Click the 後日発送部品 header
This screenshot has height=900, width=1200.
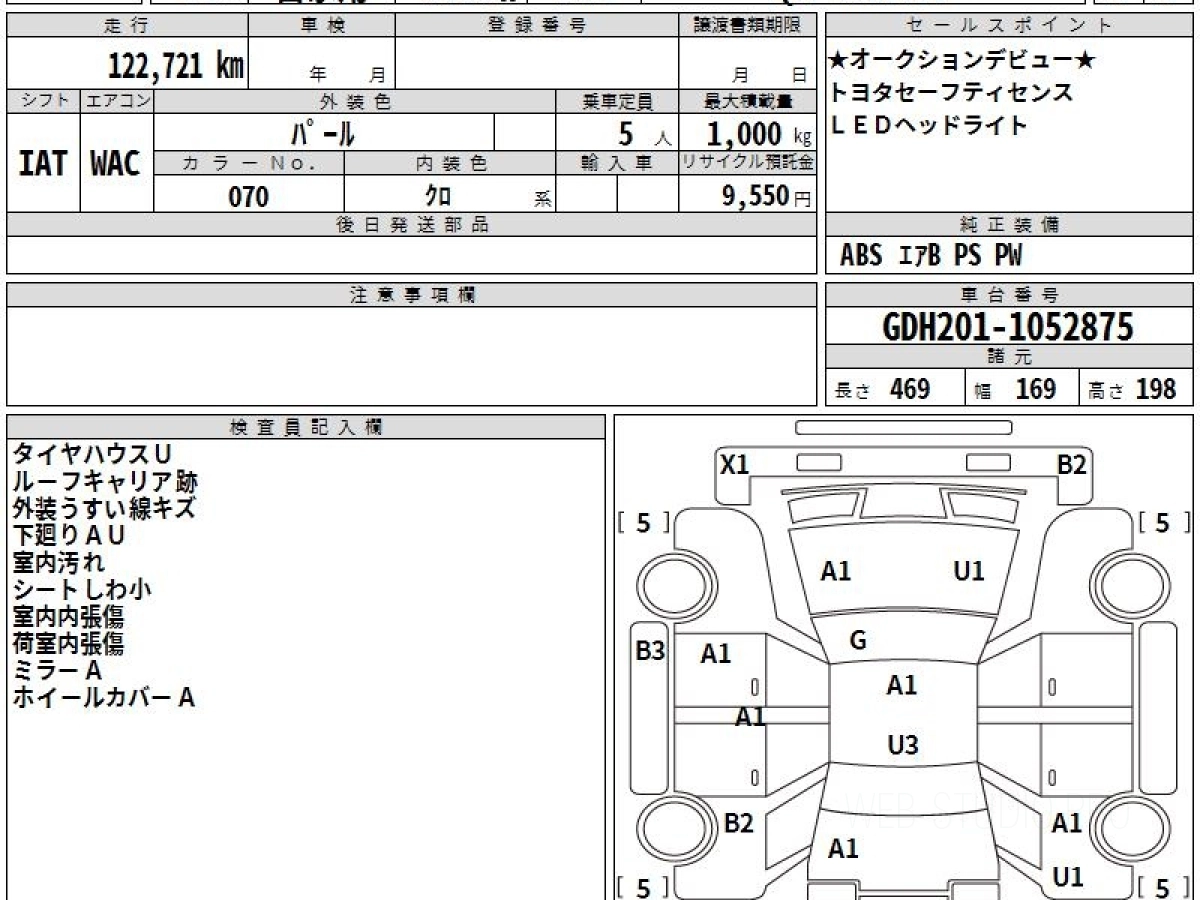coord(411,225)
